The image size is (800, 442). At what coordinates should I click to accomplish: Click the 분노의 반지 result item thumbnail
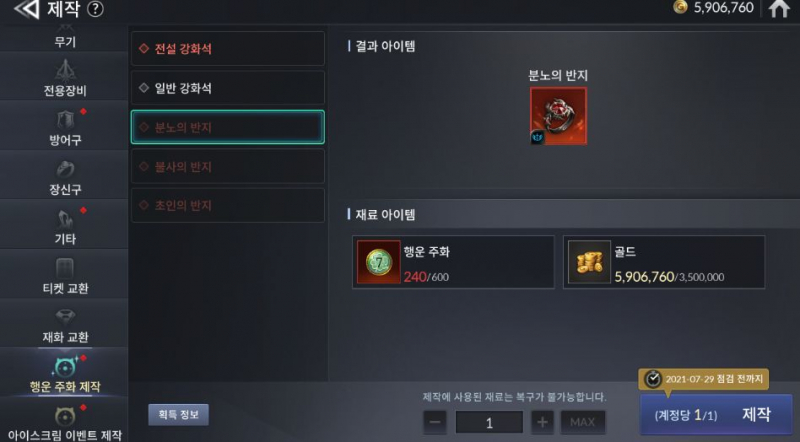click(558, 116)
